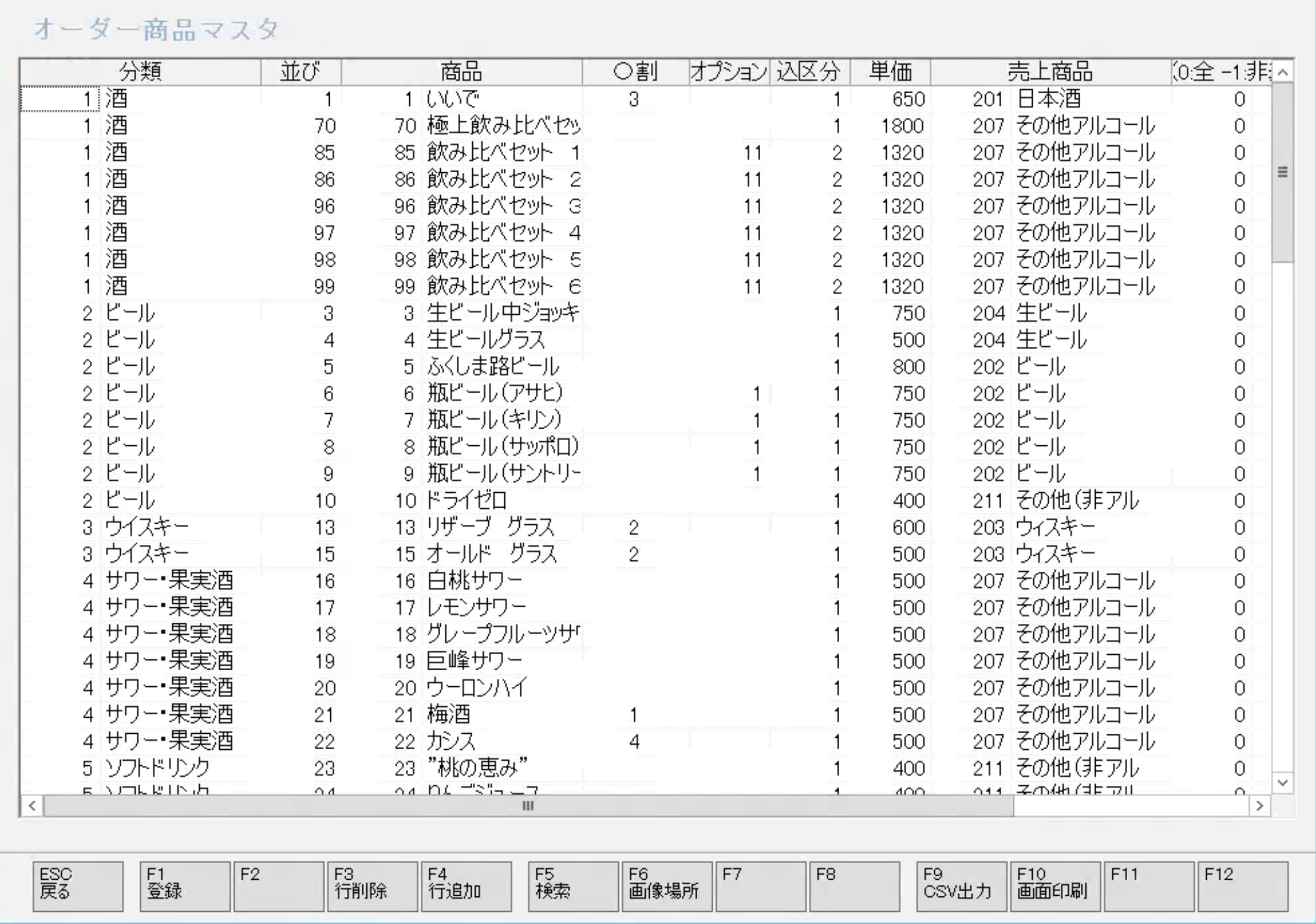The width and height of the screenshot is (1316, 924).
Task: Select the 梅酒 product cell
Action: (450, 715)
